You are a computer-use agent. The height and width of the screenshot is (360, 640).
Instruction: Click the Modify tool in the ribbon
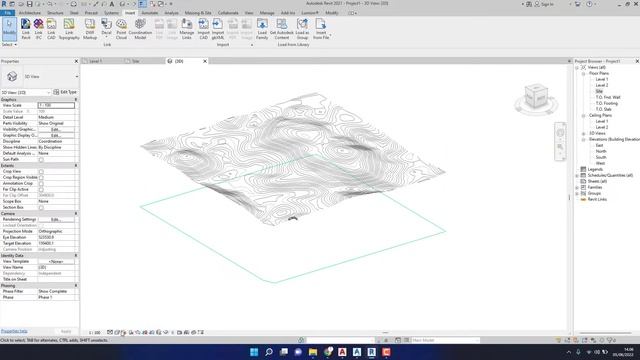tap(9, 29)
